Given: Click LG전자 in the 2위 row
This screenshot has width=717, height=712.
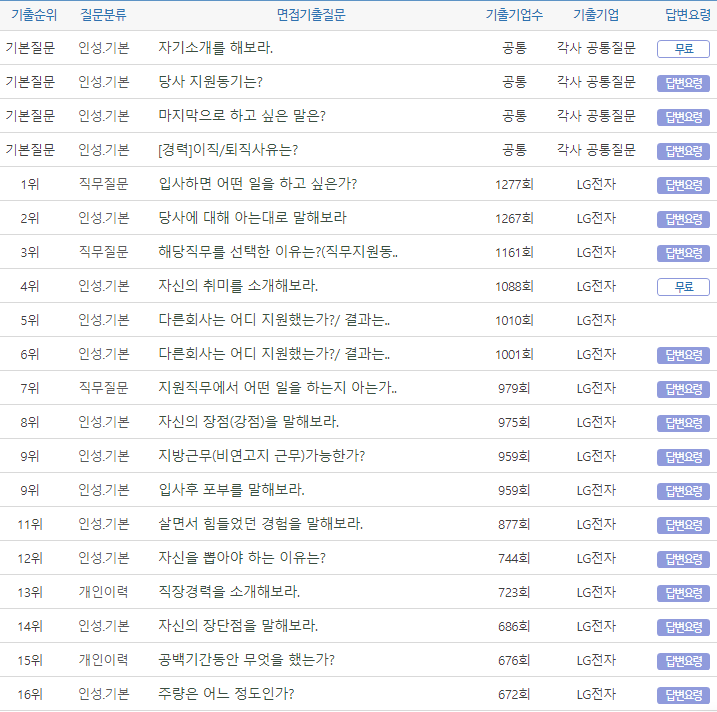Looking at the screenshot, I should click(596, 218).
